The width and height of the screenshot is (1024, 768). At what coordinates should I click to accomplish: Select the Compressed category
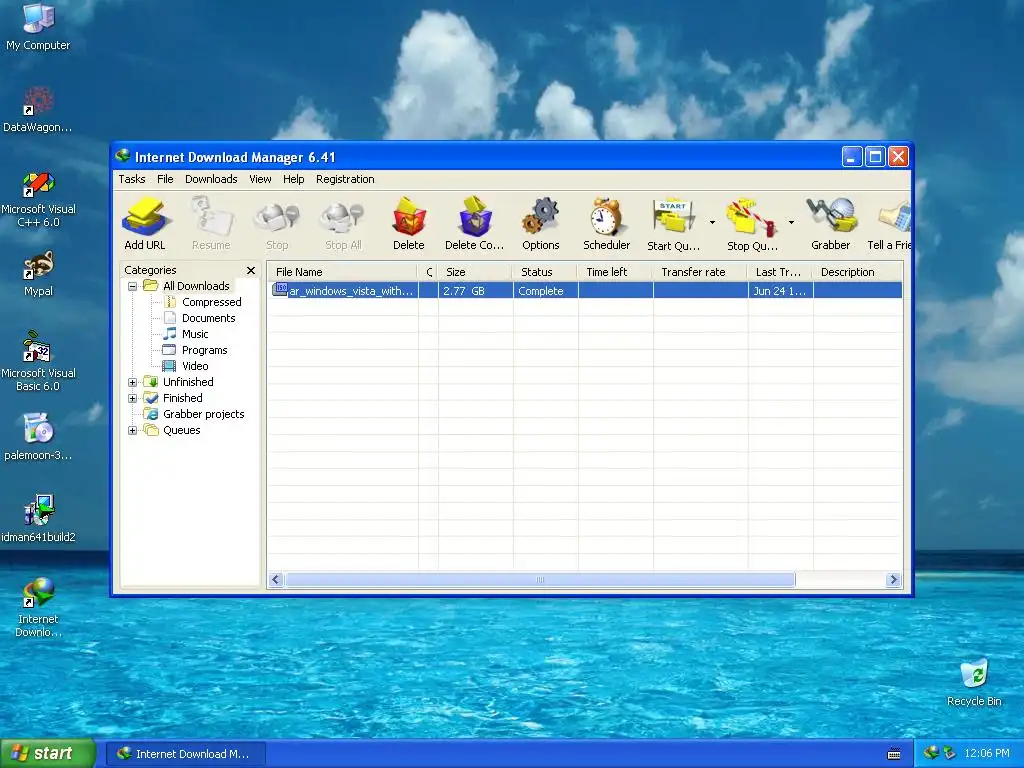212,302
